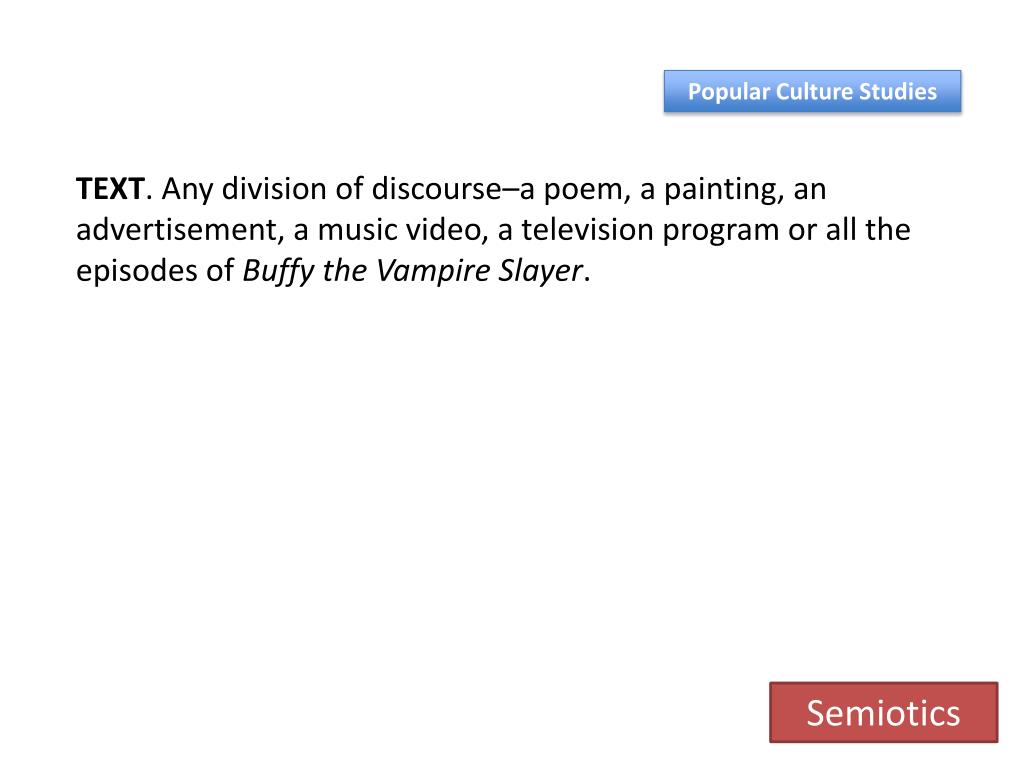Click the word Any after TEXT
Image resolution: width=1024 pixels, height=768 pixels.
(x=187, y=189)
